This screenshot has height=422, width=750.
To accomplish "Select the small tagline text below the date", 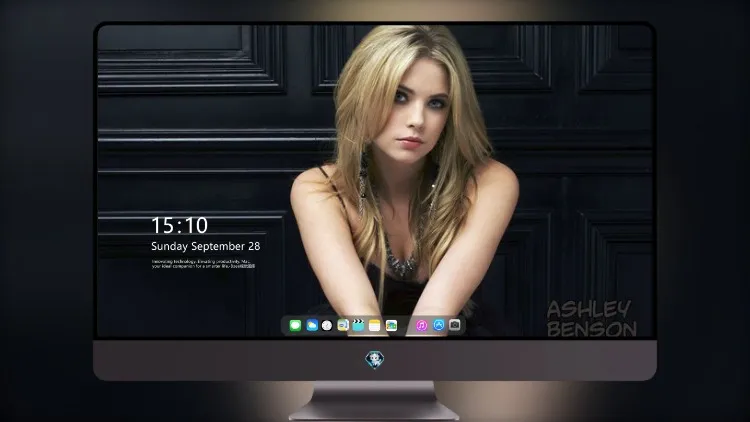I will [x=203, y=264].
